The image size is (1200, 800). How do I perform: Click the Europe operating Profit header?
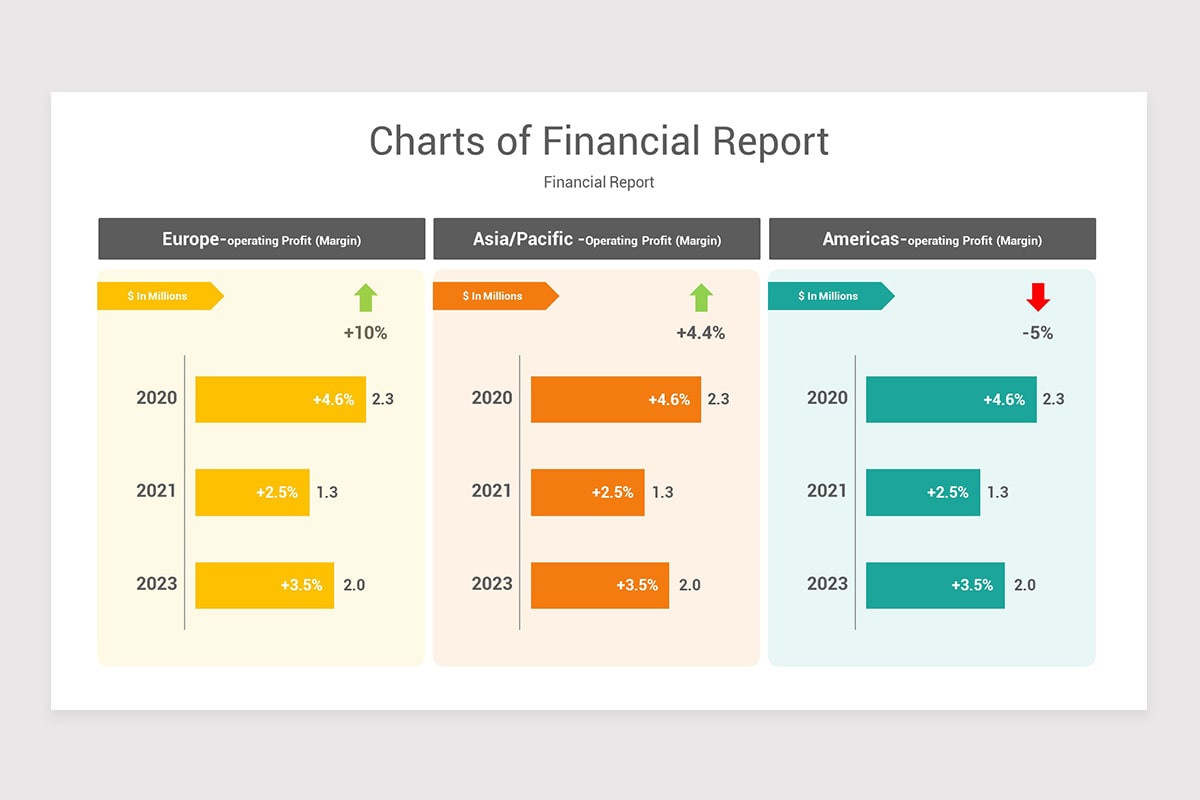(262, 239)
